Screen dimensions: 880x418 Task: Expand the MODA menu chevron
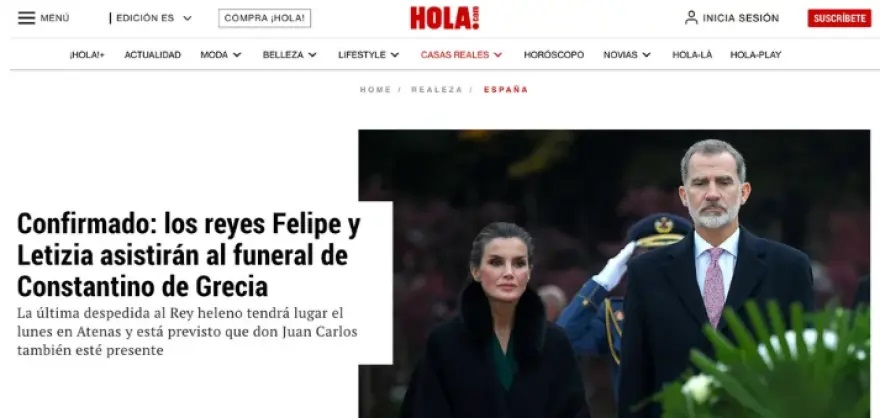pyautogui.click(x=237, y=55)
